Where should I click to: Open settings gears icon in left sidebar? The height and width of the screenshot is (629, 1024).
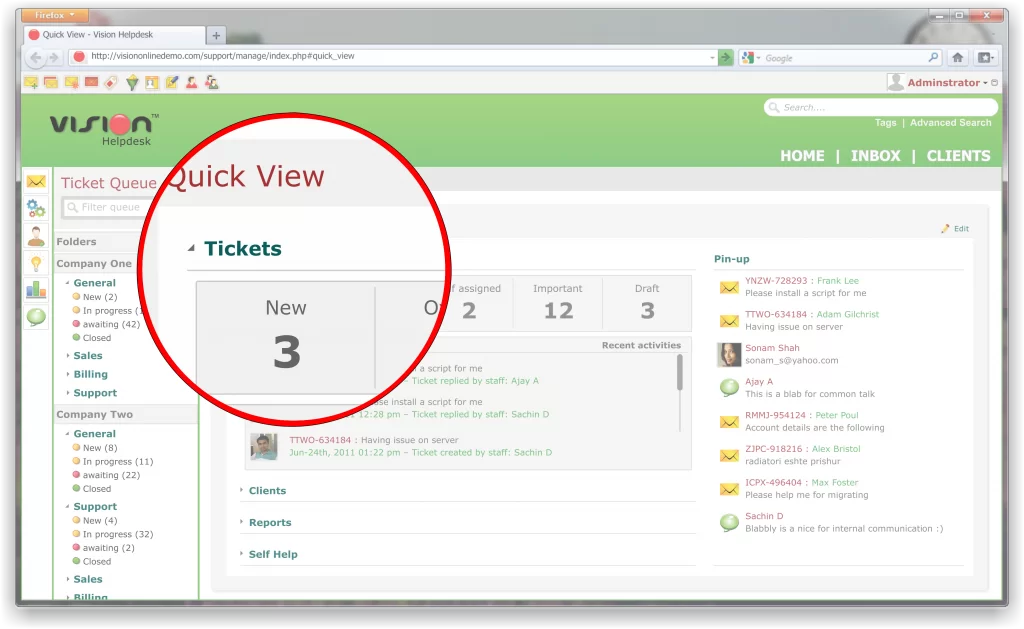coord(36,208)
